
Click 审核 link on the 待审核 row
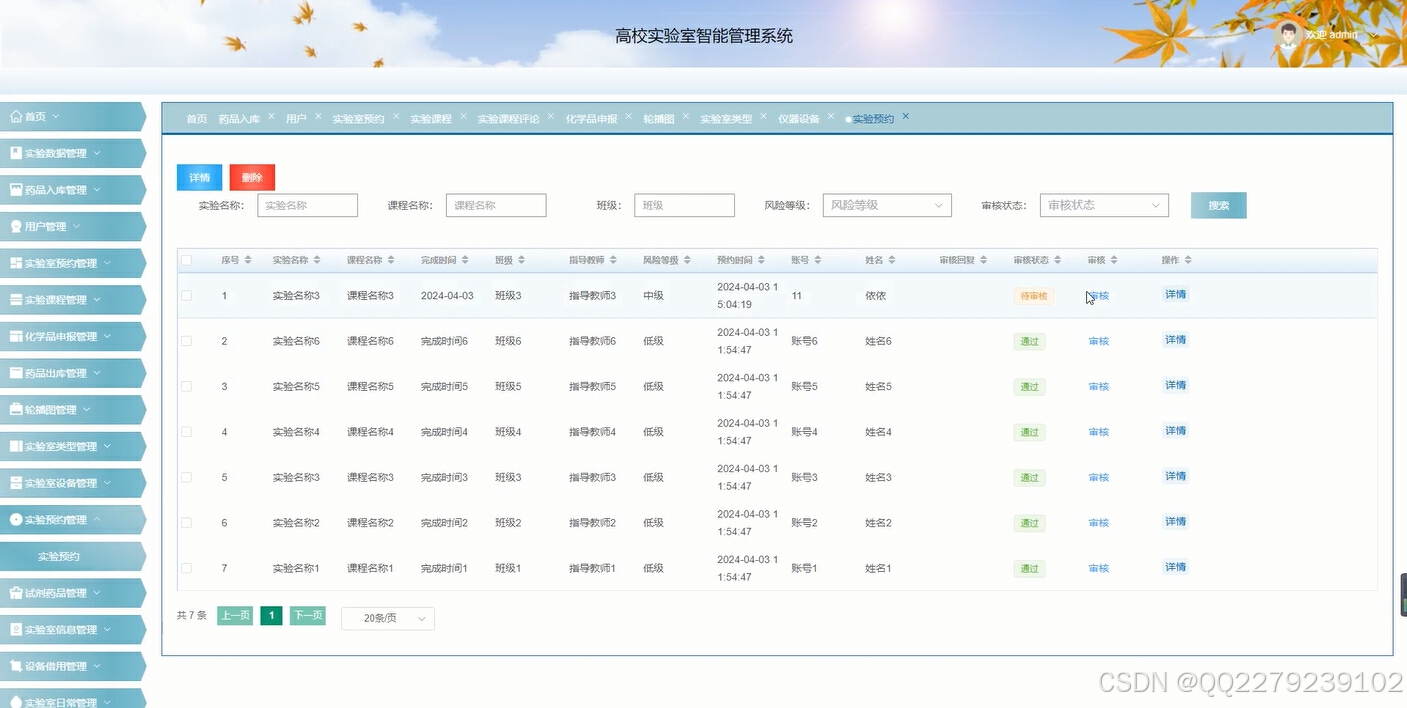click(x=1097, y=295)
